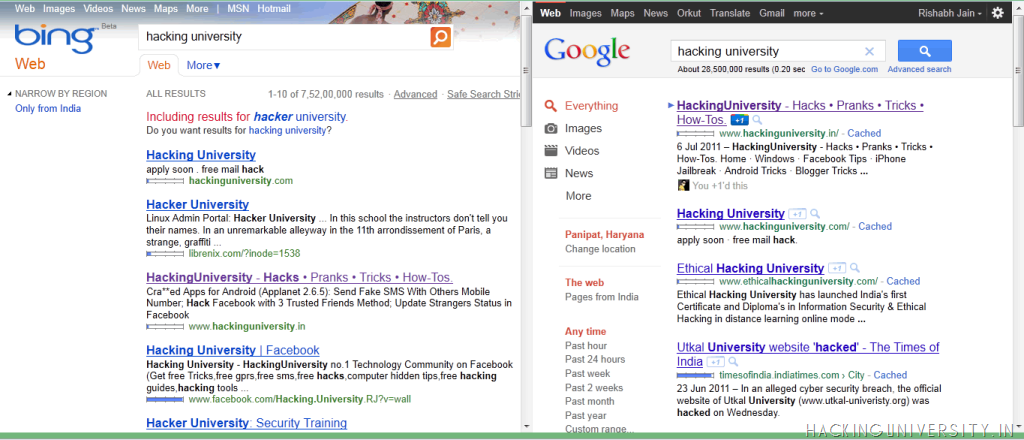Click +1 beside Ethical Hacking University result
This screenshot has height=440, width=1024.
(x=837, y=268)
